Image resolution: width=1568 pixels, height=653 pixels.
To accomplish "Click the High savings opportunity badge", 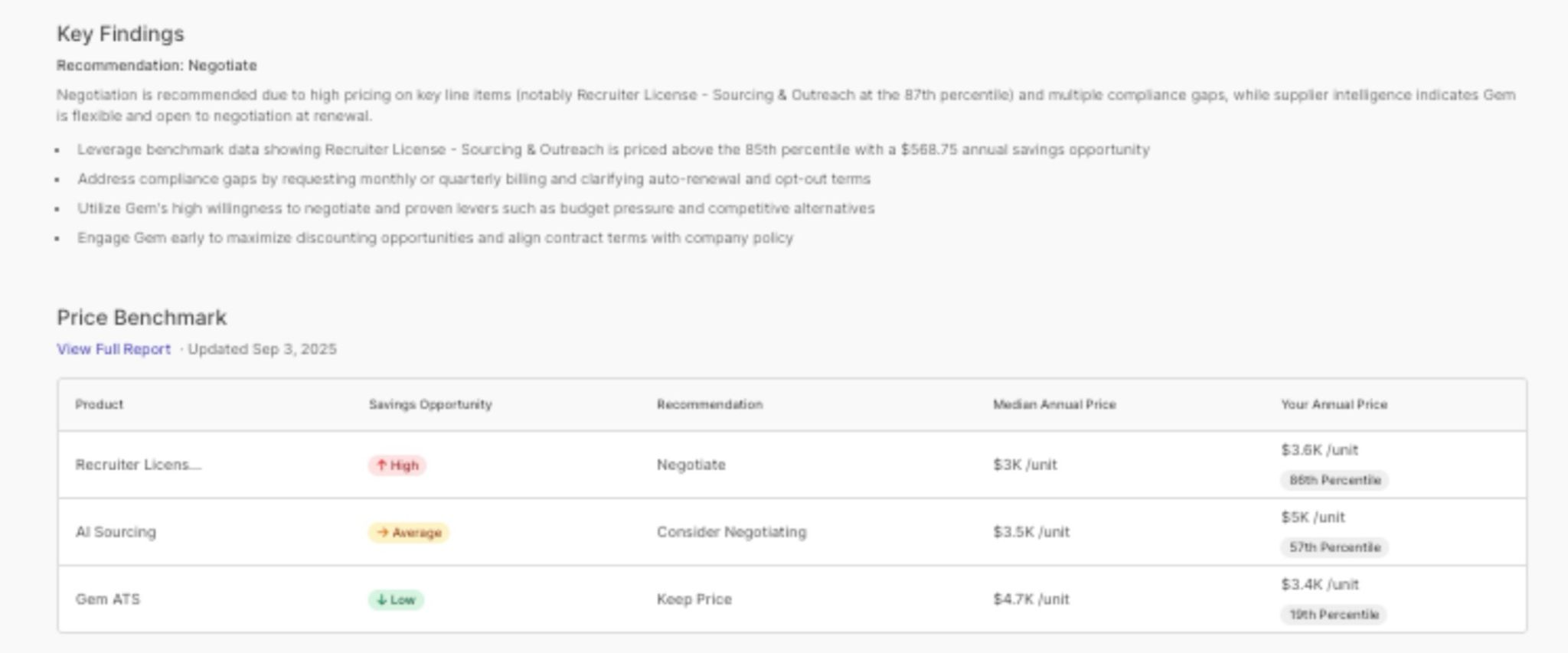I will pyautogui.click(x=397, y=465).
